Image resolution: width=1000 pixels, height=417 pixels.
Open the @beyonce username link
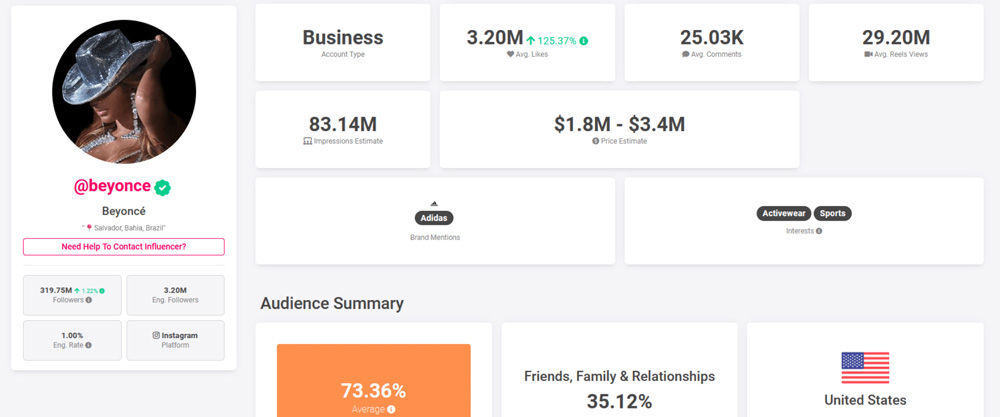[x=112, y=187]
